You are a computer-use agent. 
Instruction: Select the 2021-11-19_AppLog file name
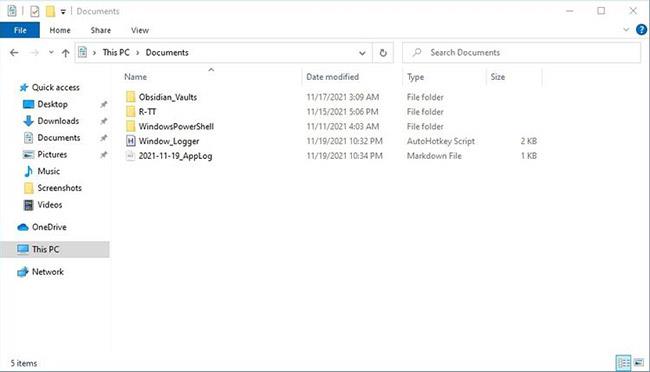click(x=175, y=156)
